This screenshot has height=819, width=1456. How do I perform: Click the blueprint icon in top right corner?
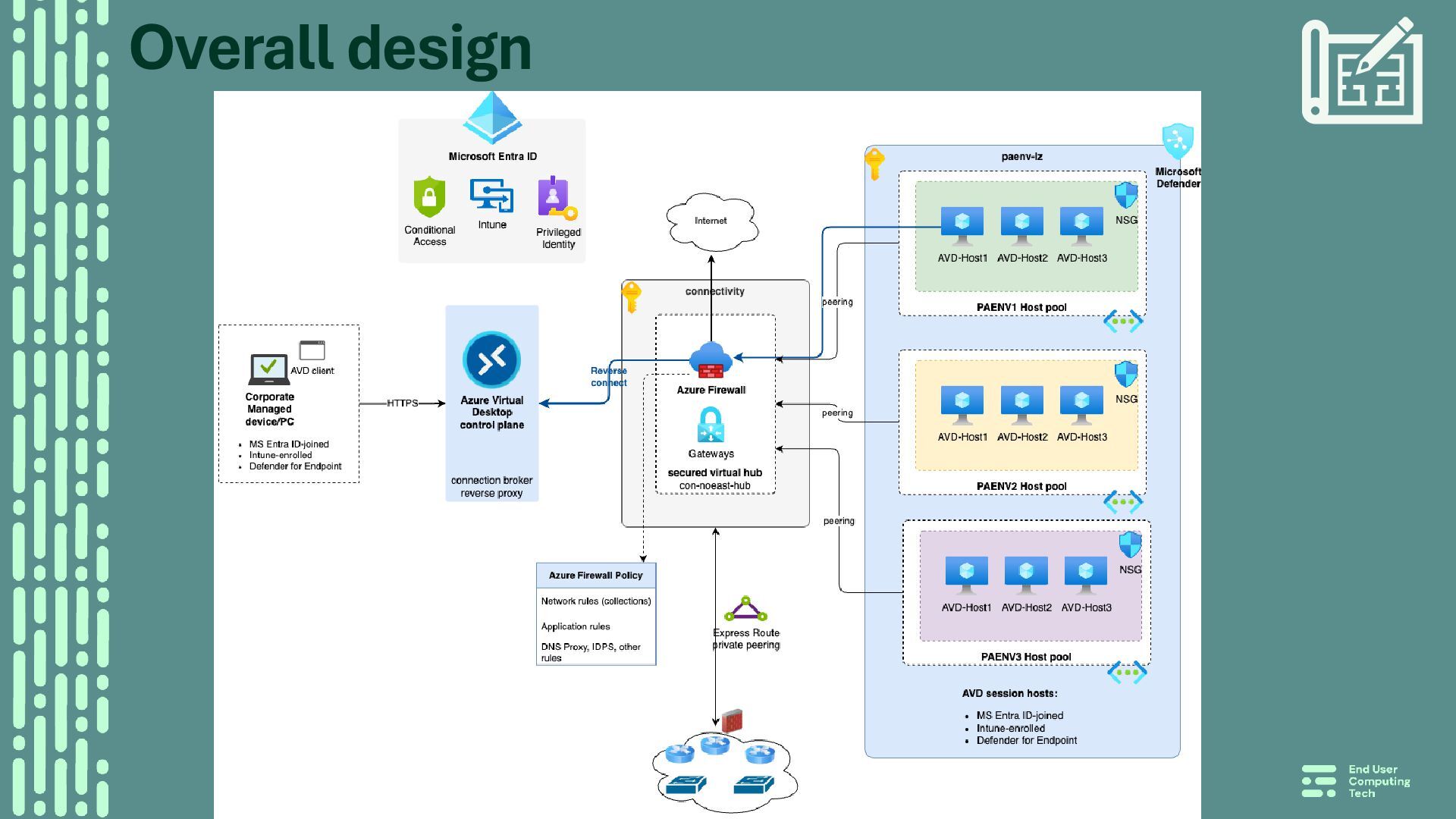1362,71
